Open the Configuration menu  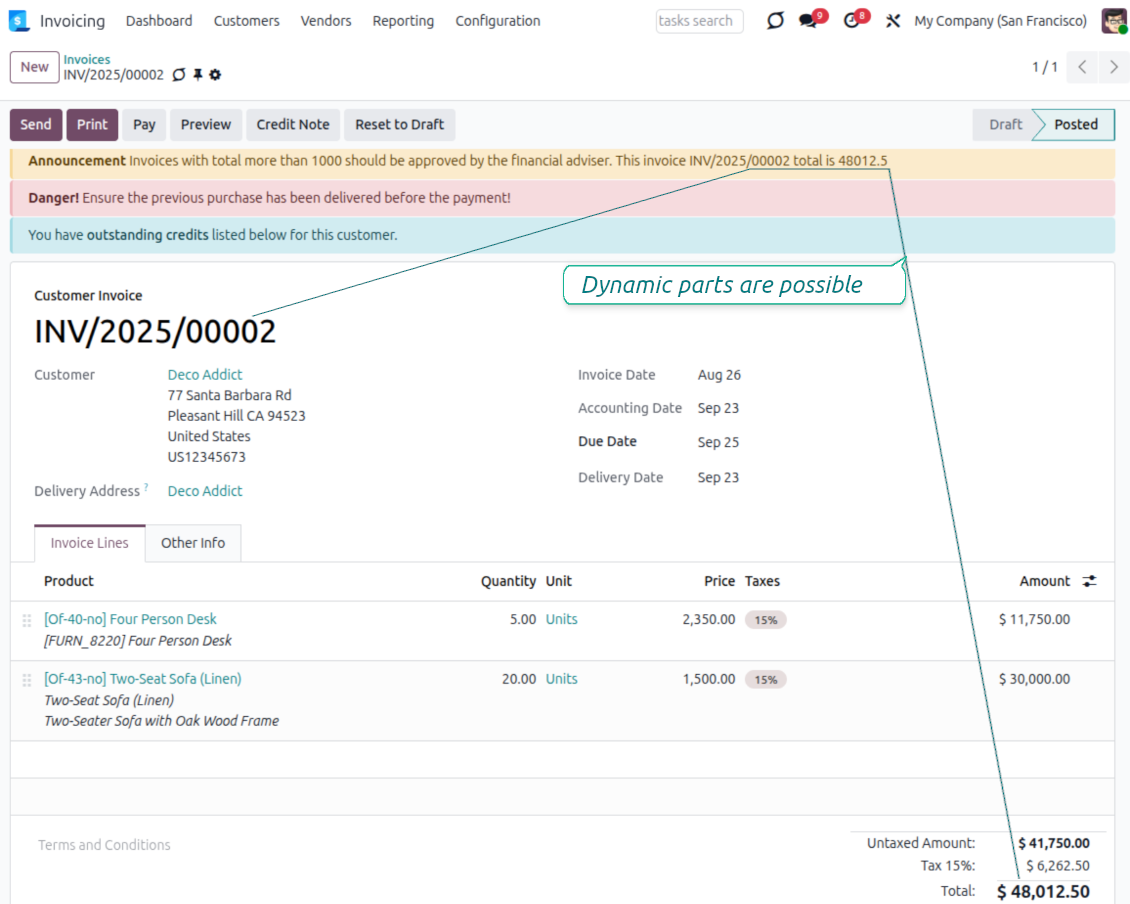[497, 21]
